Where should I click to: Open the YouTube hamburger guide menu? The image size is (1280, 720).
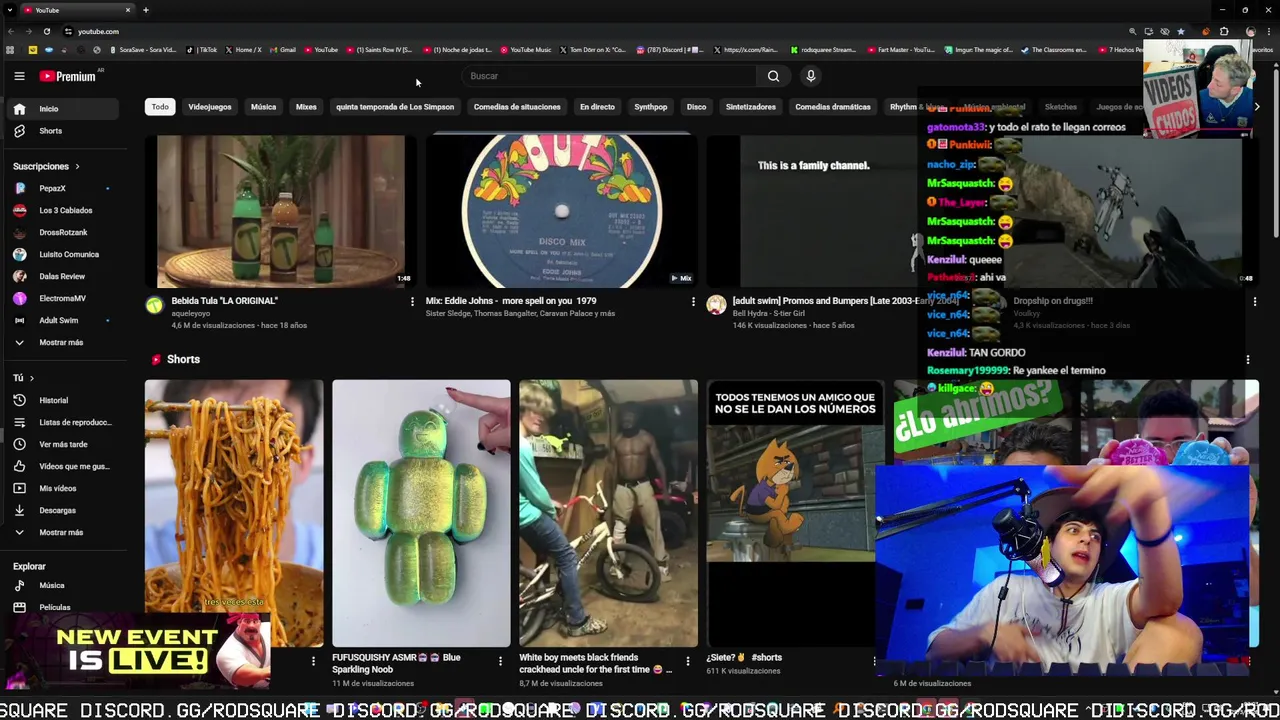[x=19, y=76]
